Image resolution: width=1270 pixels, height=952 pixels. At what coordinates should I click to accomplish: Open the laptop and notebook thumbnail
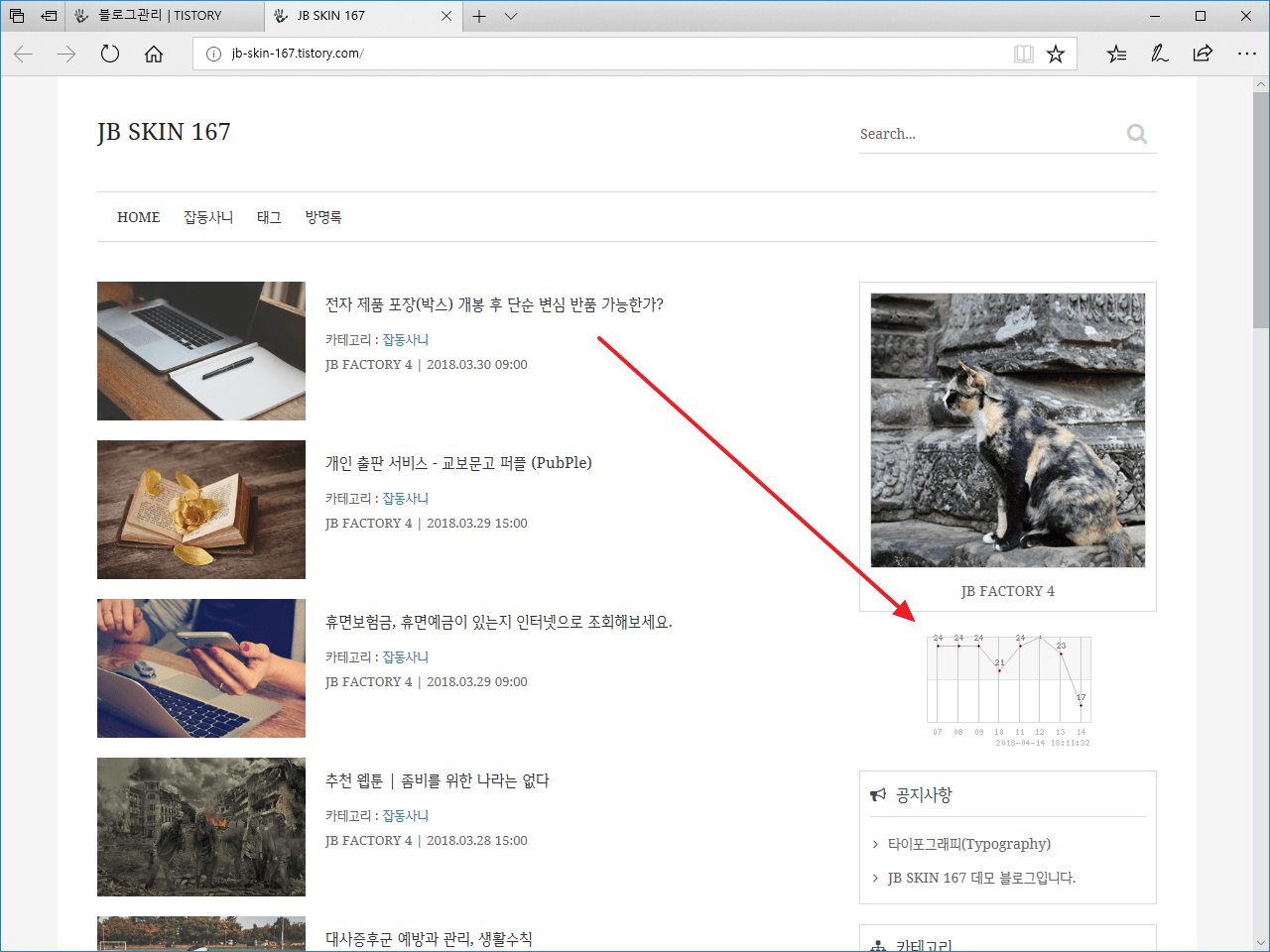(201, 351)
